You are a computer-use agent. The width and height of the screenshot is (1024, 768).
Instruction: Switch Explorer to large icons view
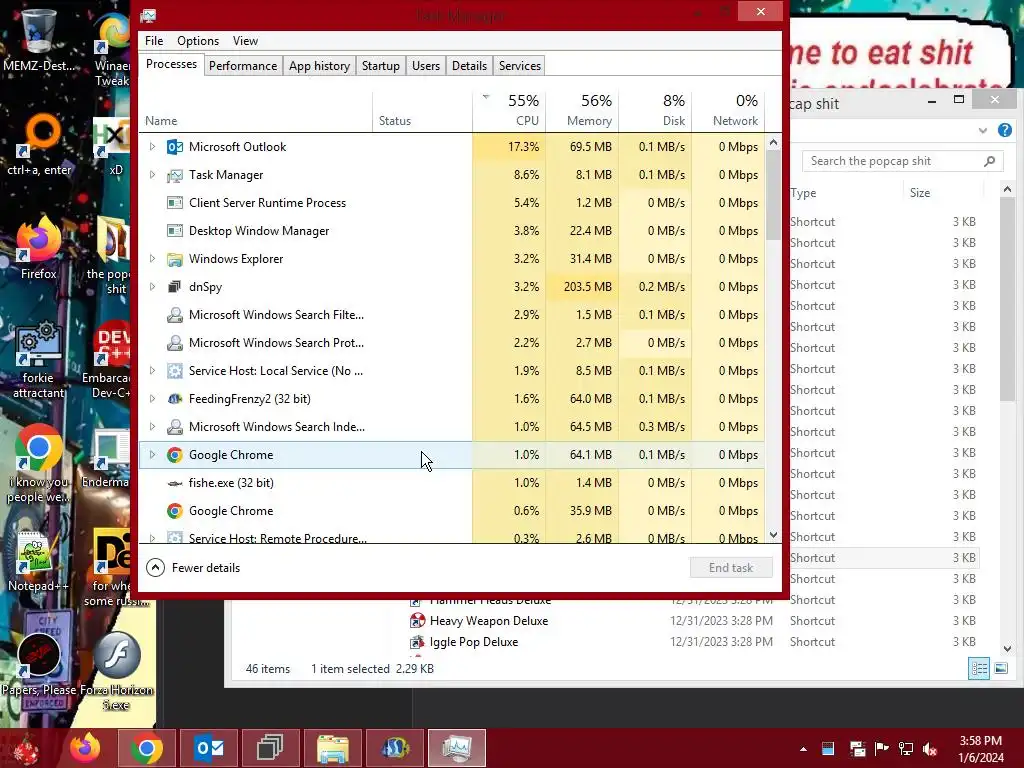[1000, 668]
